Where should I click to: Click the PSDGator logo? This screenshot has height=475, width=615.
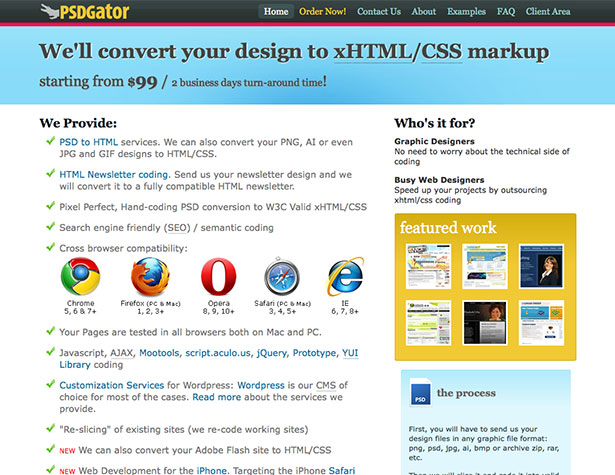click(x=85, y=11)
